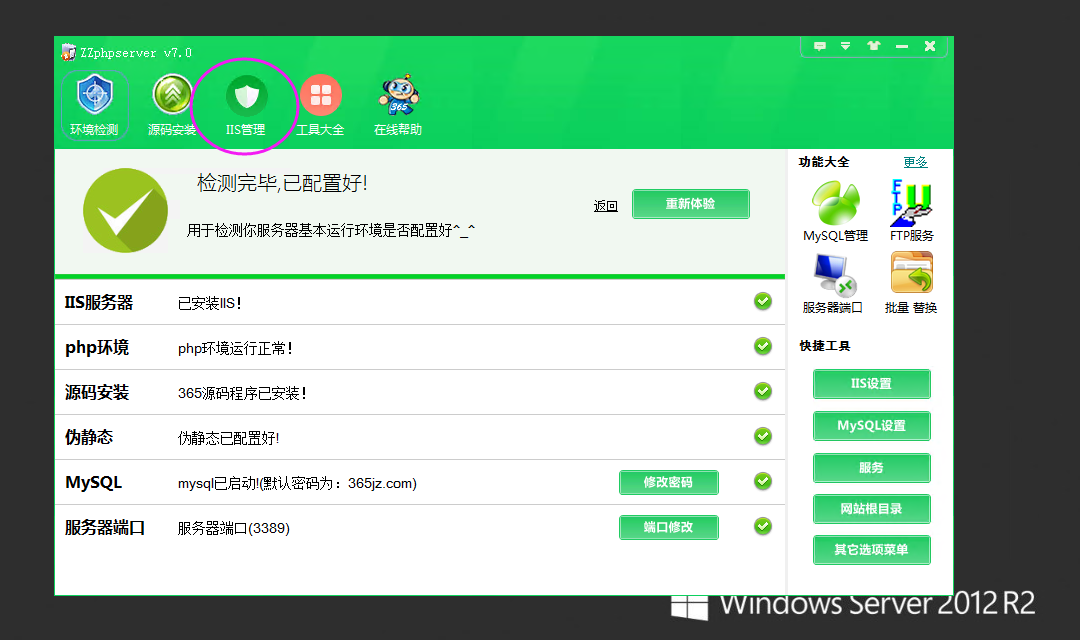Click the 伪静态 row green check icon
The width and height of the screenshot is (1080, 640).
tap(762, 436)
